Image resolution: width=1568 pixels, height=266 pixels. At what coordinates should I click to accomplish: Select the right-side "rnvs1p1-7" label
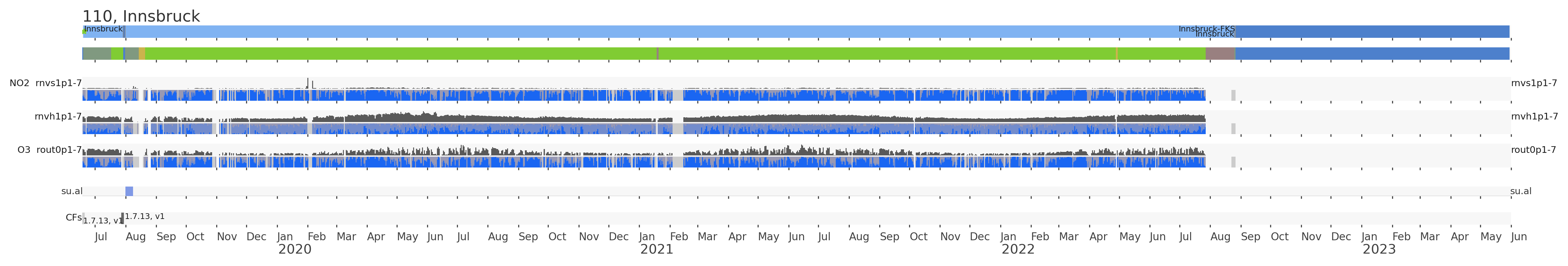1533,83
